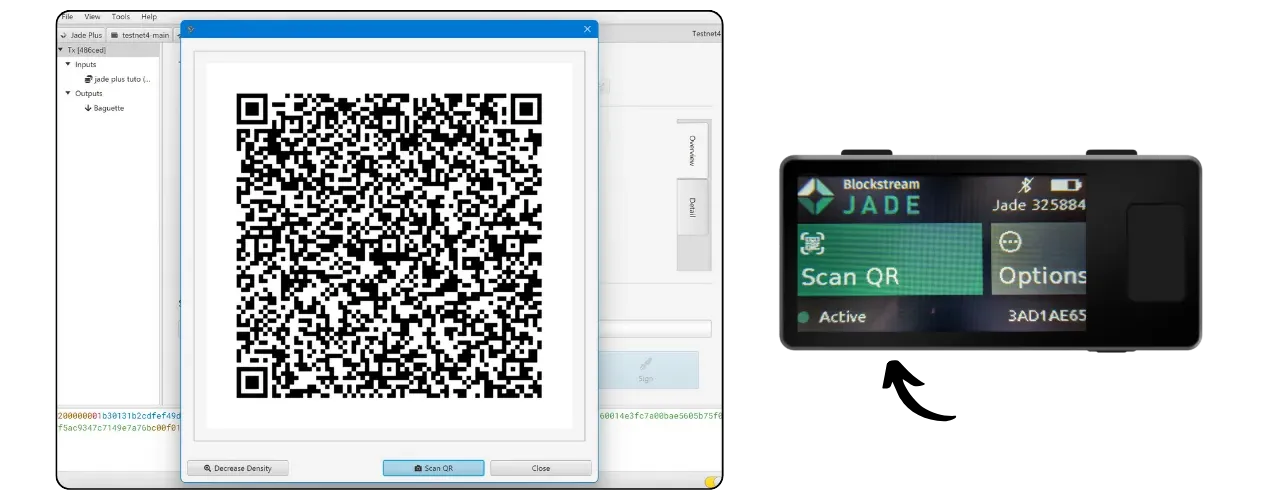Select the jade plus tuto input item

click(118, 79)
